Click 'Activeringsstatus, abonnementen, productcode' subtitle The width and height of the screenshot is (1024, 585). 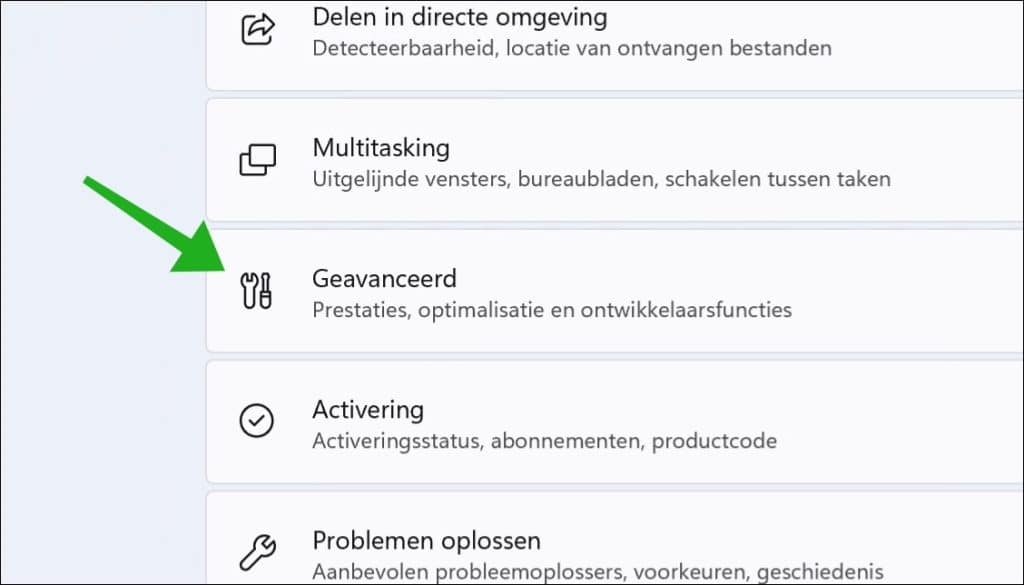pos(544,441)
